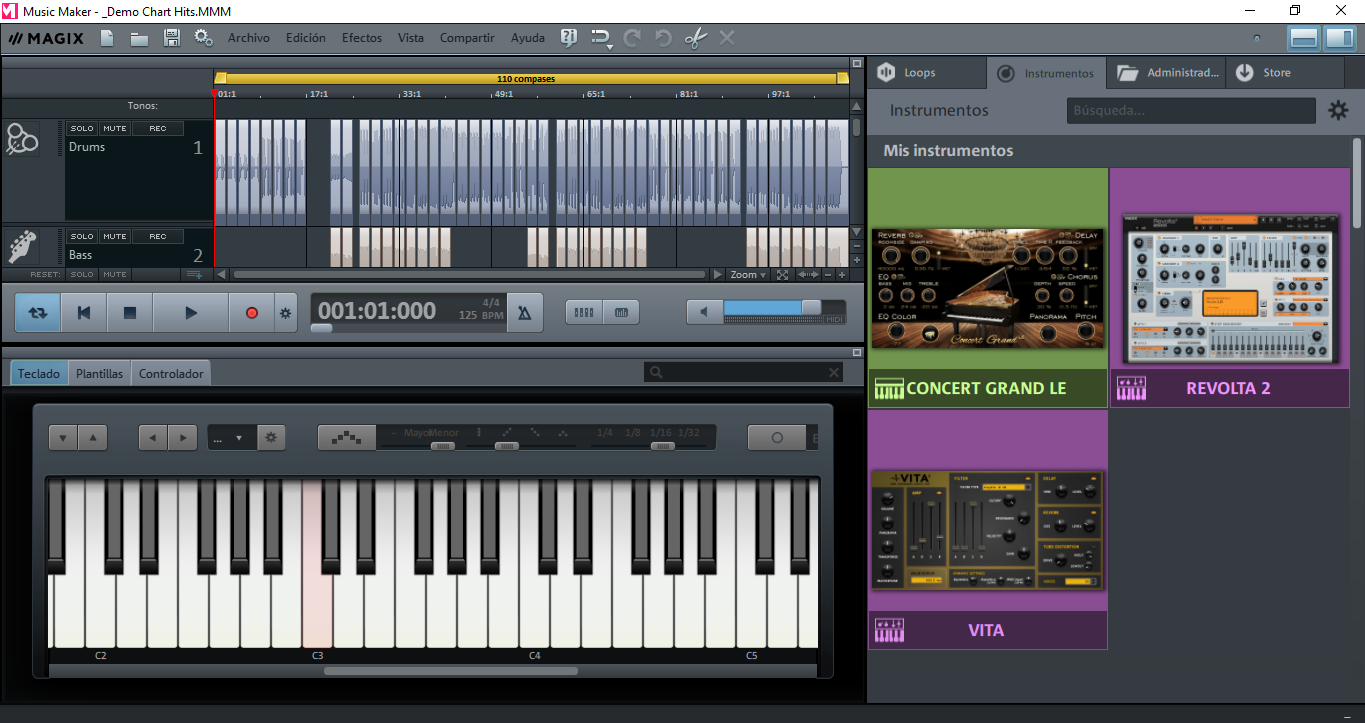Reset all MUTE states
Image resolution: width=1365 pixels, height=723 pixels.
coord(115,274)
